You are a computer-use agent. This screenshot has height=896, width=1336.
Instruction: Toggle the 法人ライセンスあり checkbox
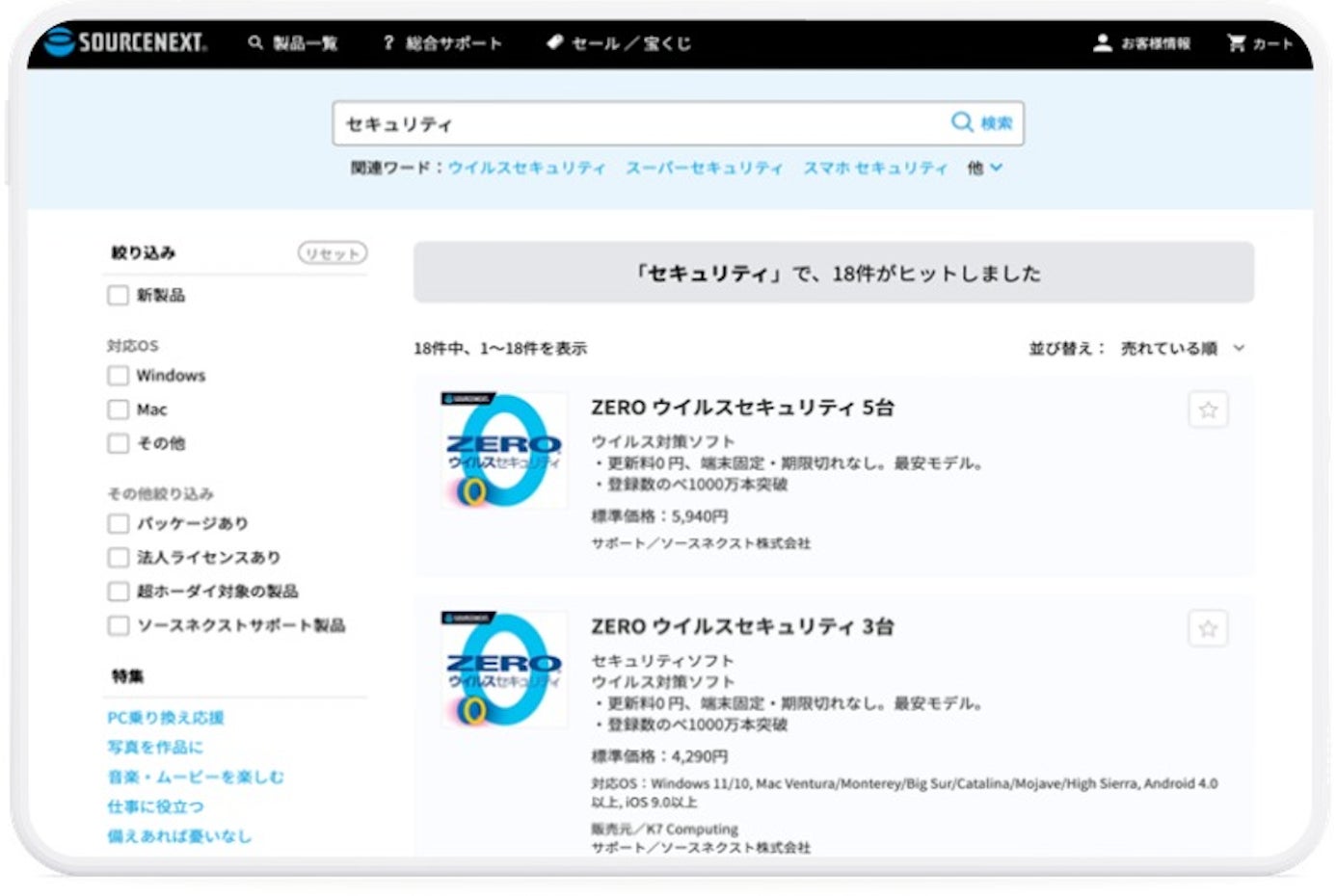(x=118, y=557)
